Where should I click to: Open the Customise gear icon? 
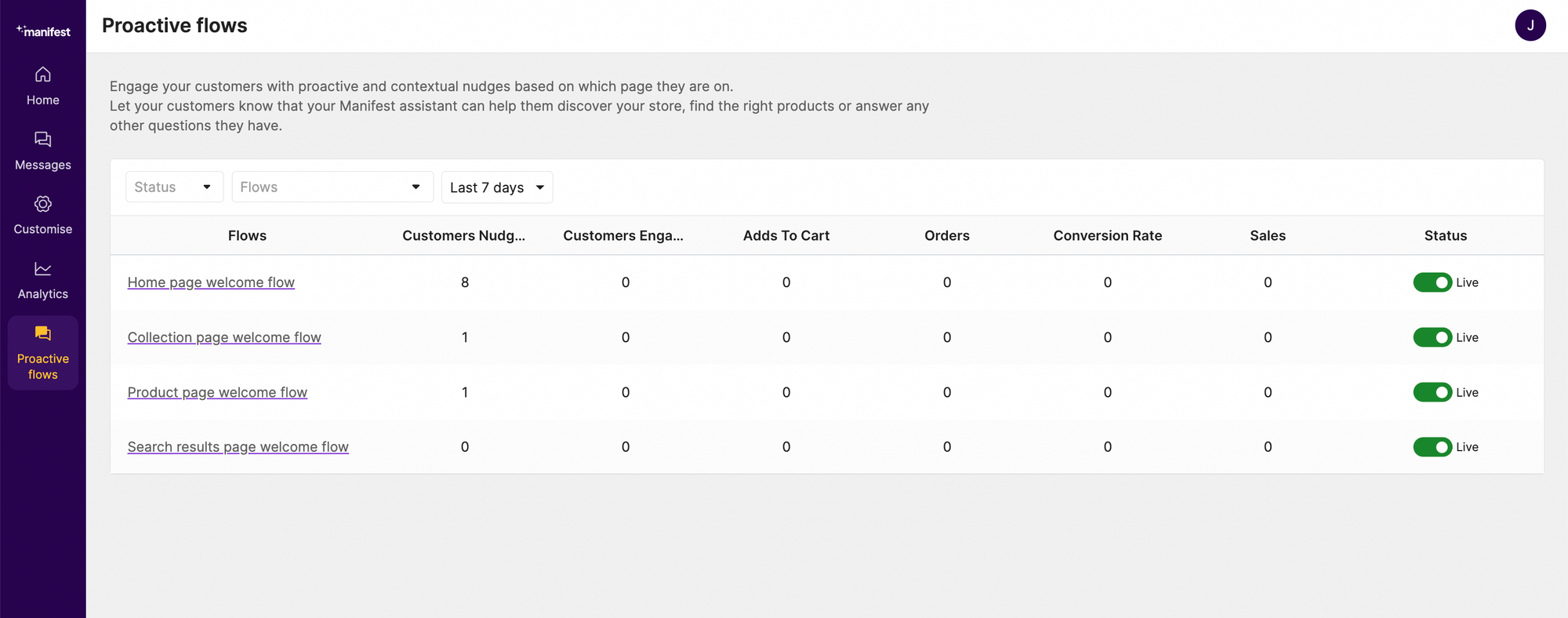tap(43, 205)
